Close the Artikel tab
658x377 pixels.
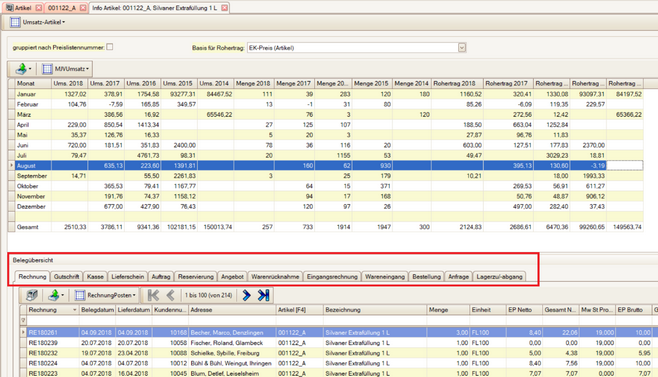pyautogui.click(x=39, y=8)
